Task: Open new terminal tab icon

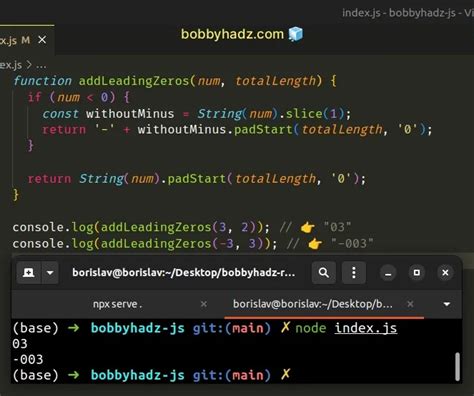Action: 28,273
